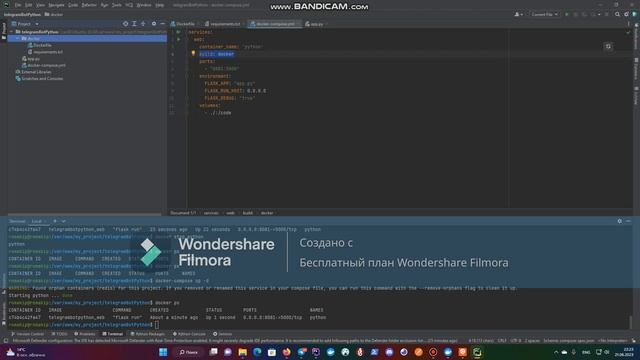640x360 pixels.
Task: Open the Tools menu
Action: tap(117, 5)
